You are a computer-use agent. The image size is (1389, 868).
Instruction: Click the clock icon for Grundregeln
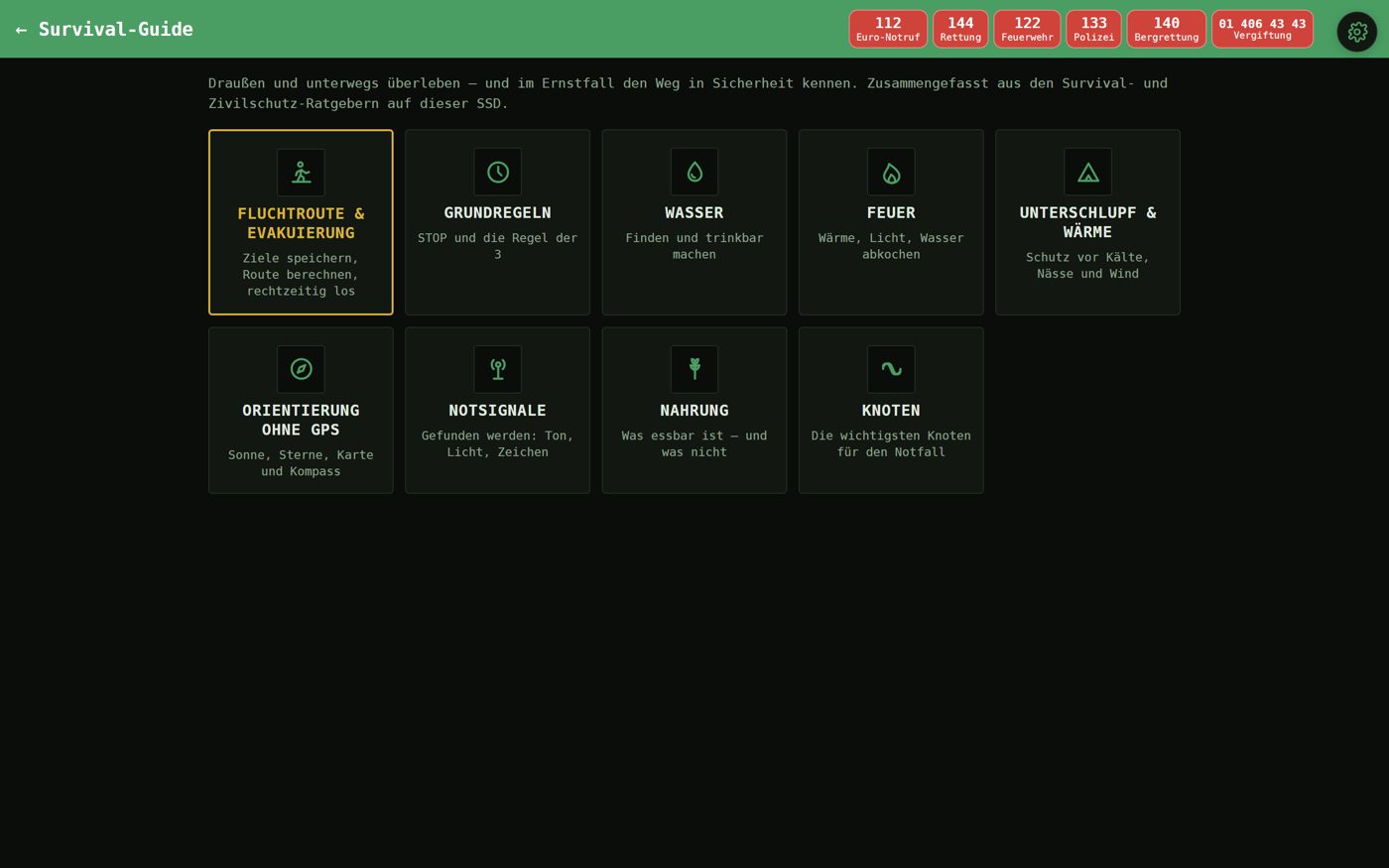pos(497,172)
